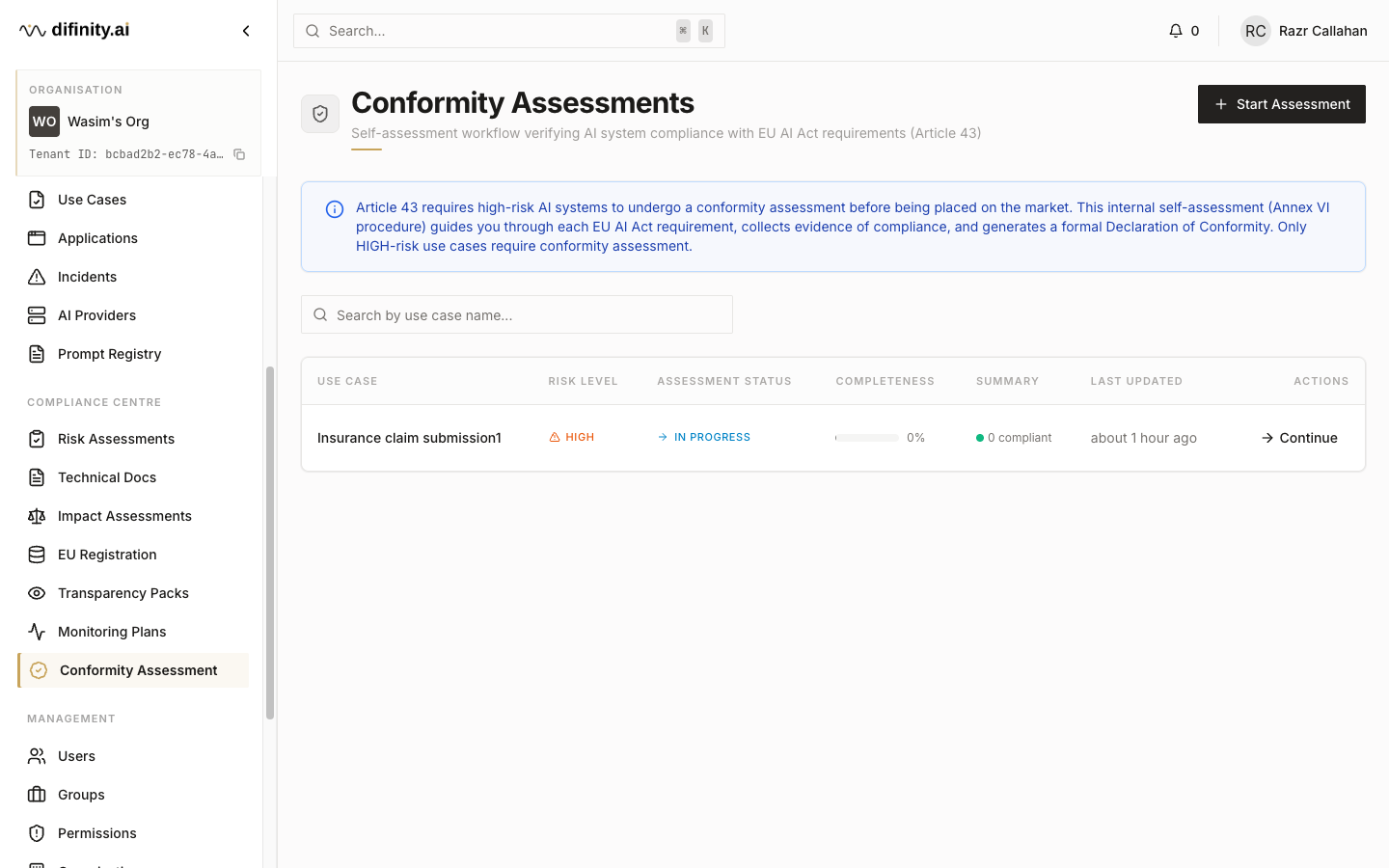Image resolution: width=1389 pixels, height=868 pixels.
Task: Continue the Insurance claim submission1 assessment
Action: pos(1299,438)
